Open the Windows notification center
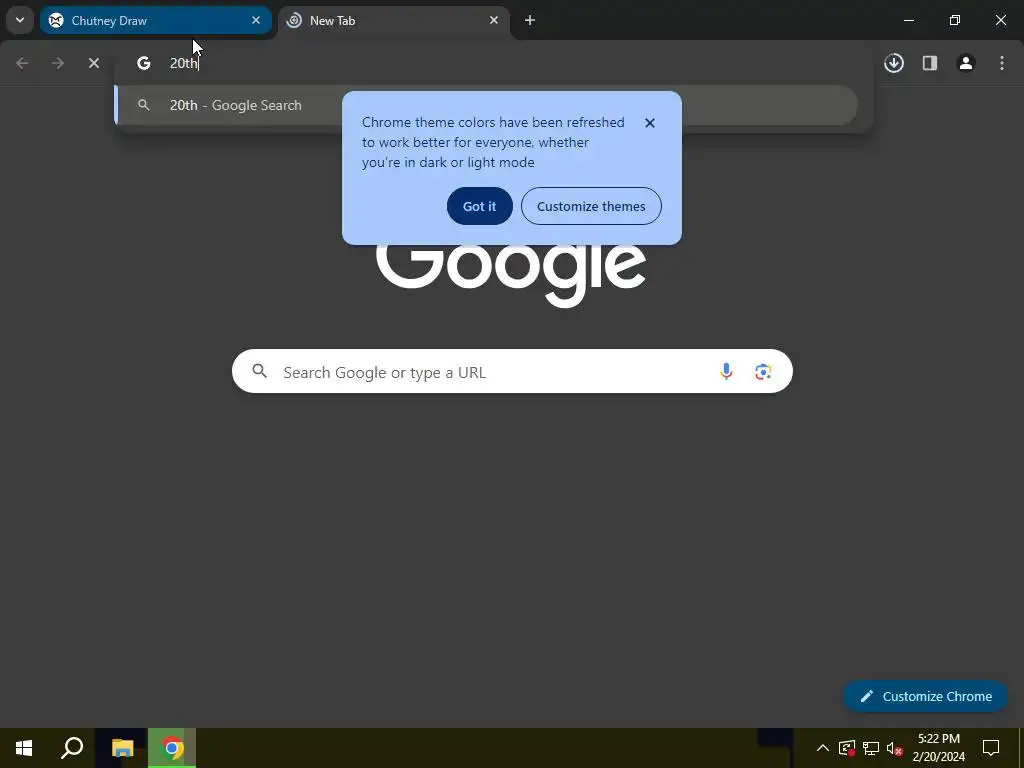 (991, 748)
